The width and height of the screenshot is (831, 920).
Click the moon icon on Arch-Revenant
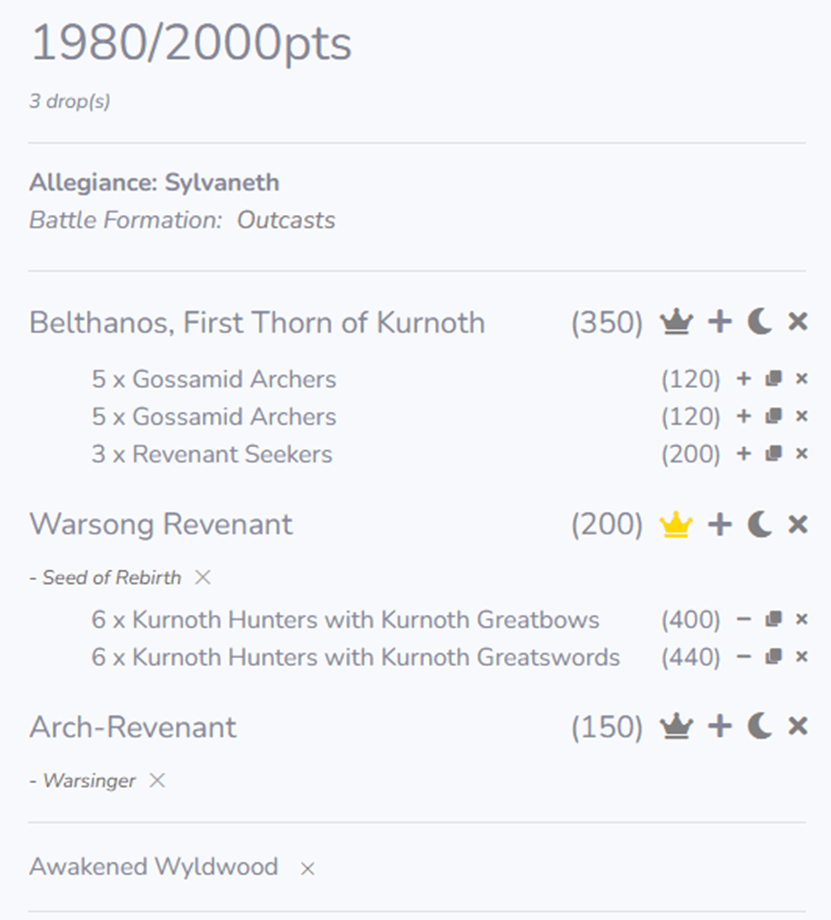pos(759,726)
